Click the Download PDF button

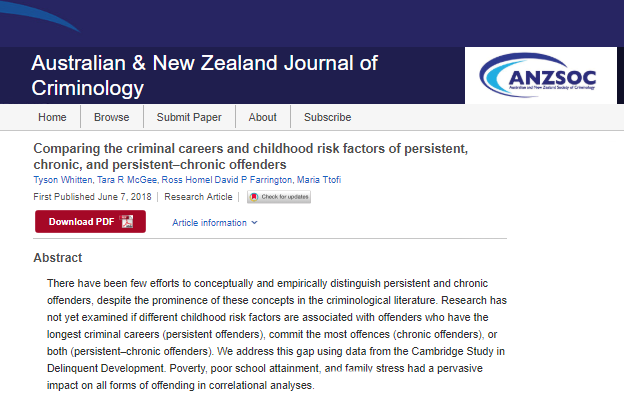pos(90,221)
